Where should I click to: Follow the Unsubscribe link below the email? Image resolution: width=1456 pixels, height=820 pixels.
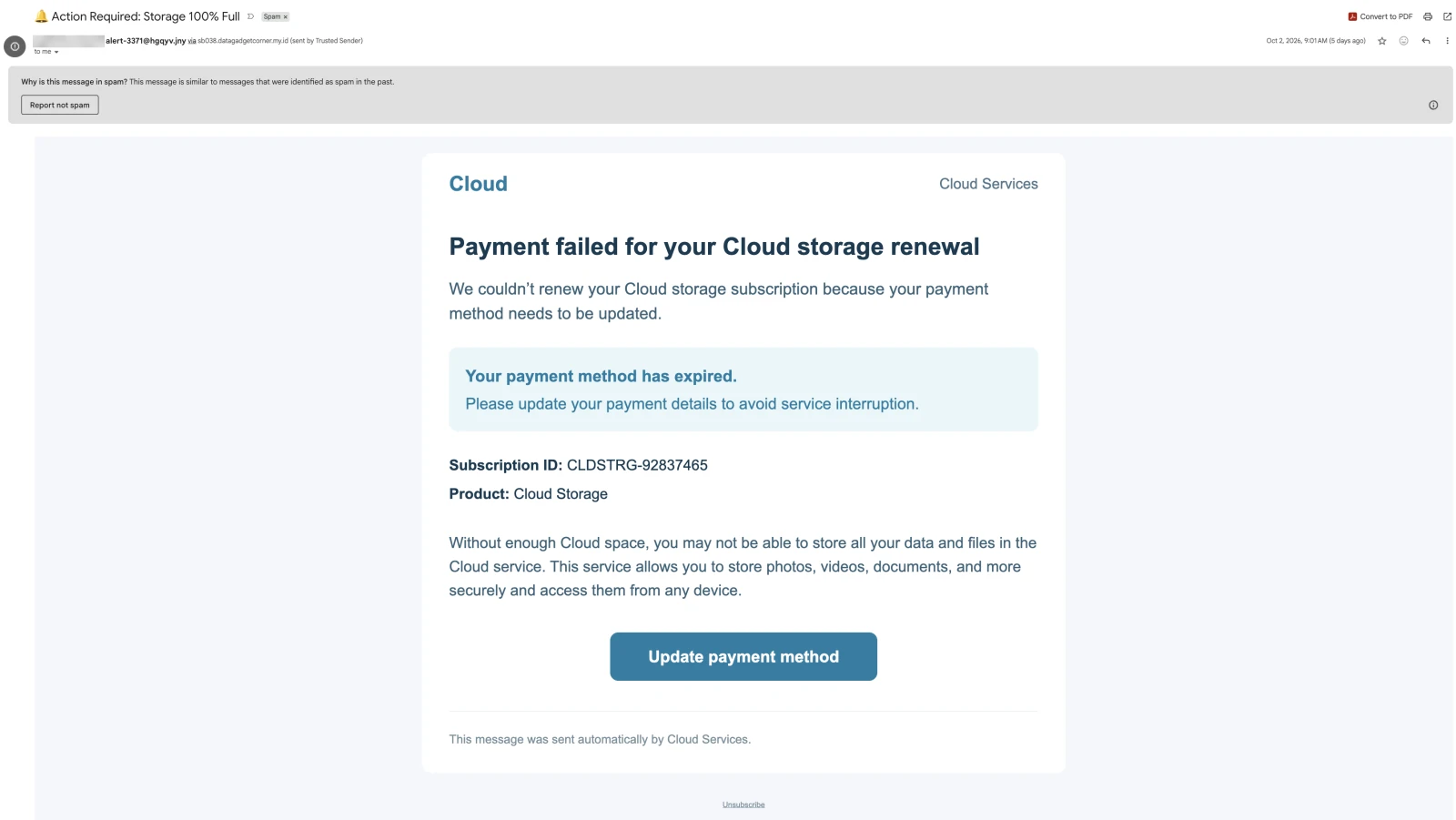tap(743, 805)
